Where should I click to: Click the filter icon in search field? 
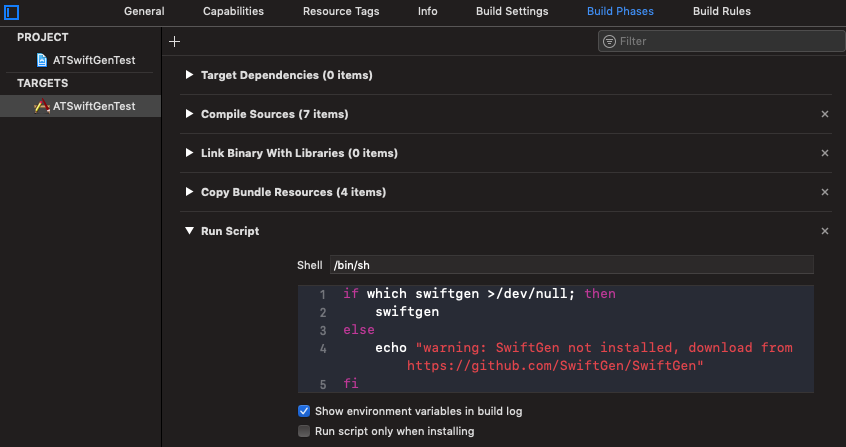609,42
